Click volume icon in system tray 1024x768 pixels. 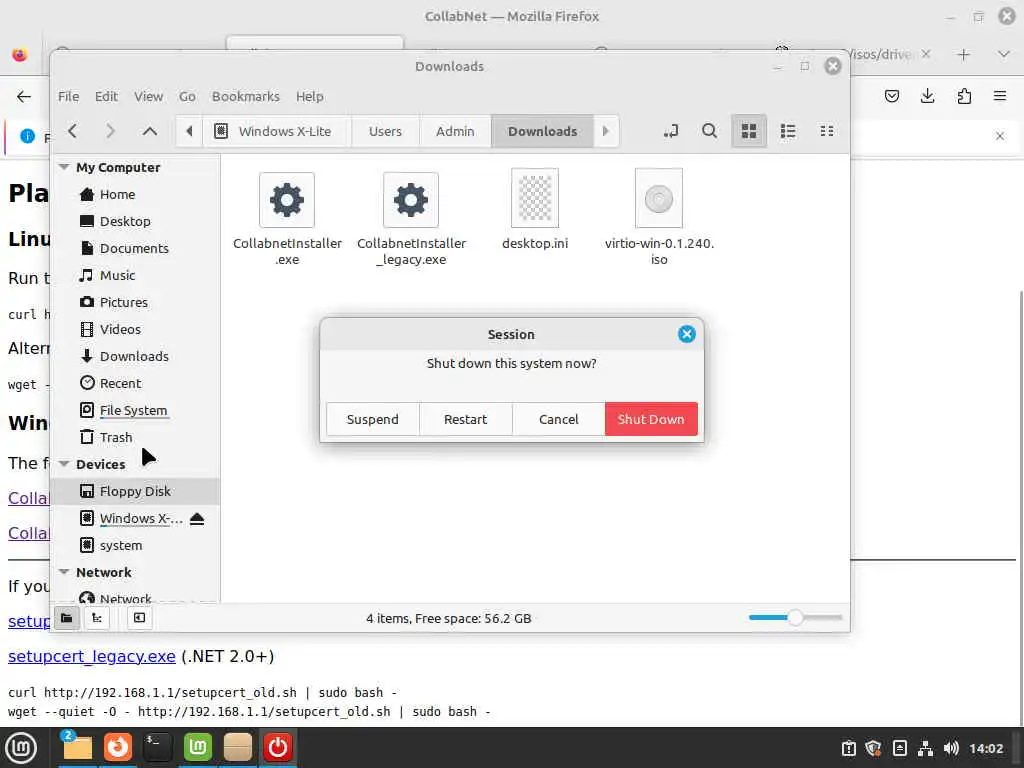tap(952, 748)
